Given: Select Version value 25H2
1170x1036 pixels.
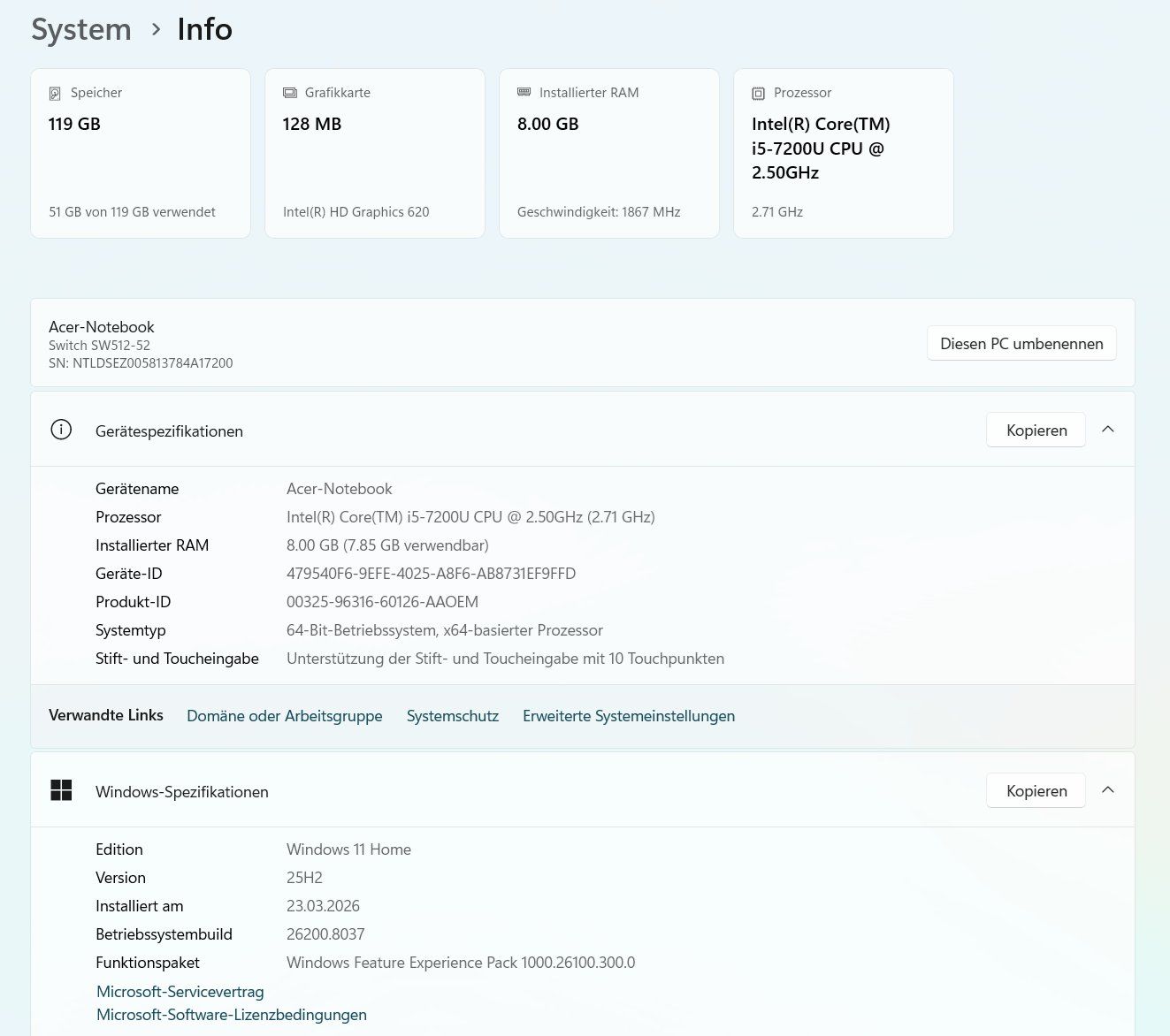Looking at the screenshot, I should click(304, 878).
